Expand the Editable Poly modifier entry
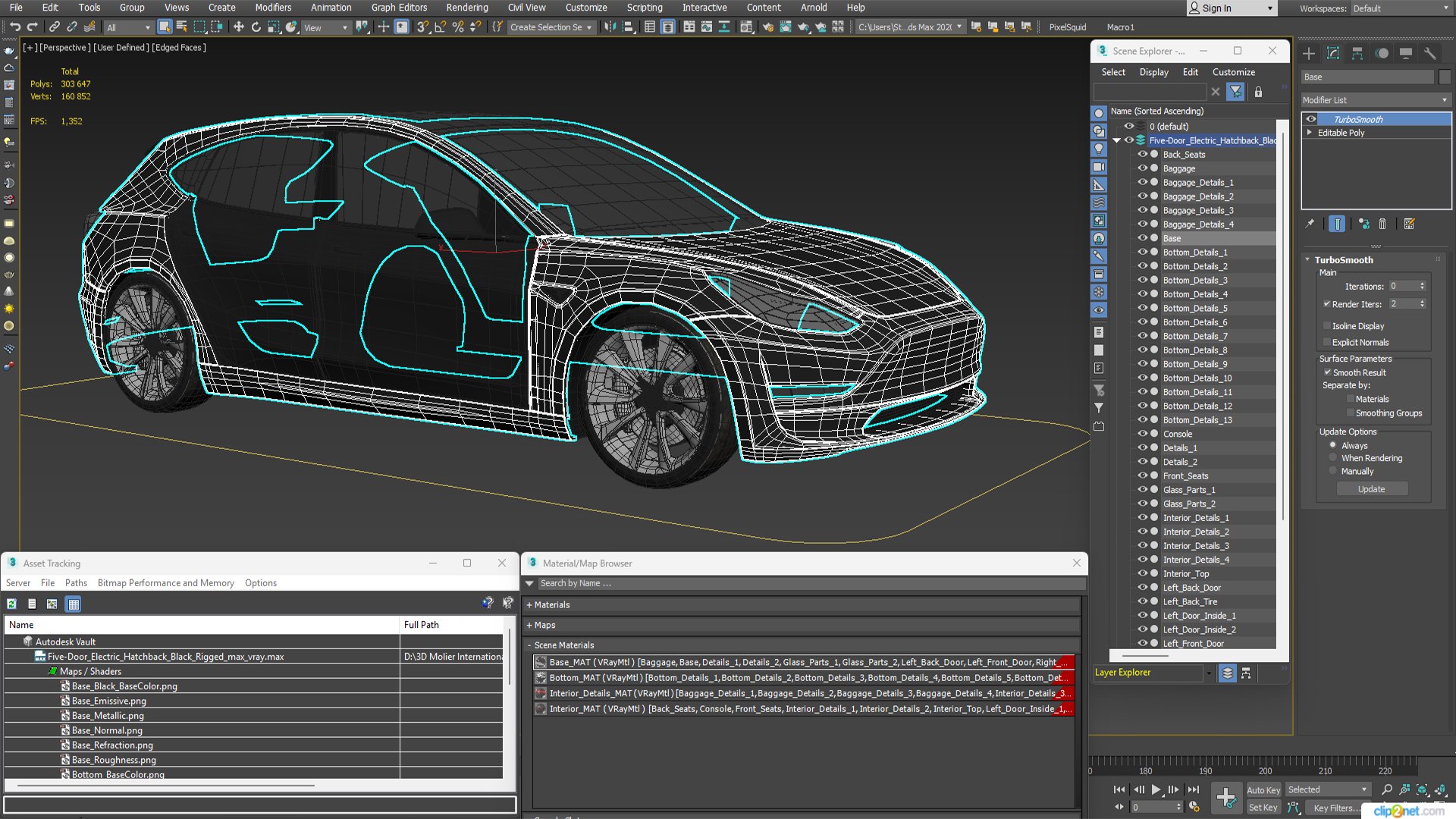The height and width of the screenshot is (819, 1456). click(x=1310, y=133)
